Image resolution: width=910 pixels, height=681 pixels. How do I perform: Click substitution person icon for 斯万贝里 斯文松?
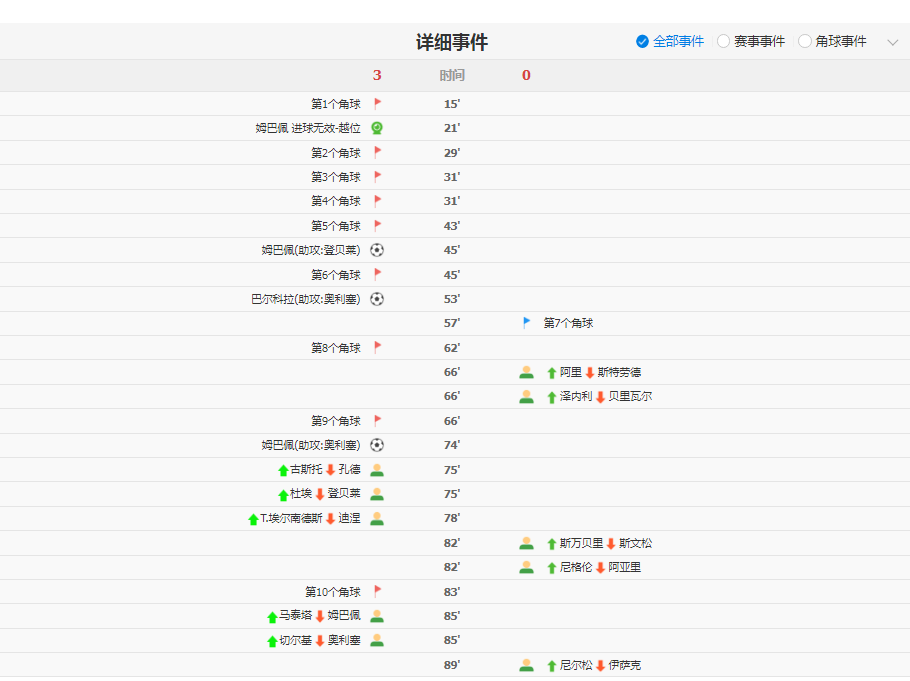[x=526, y=543]
